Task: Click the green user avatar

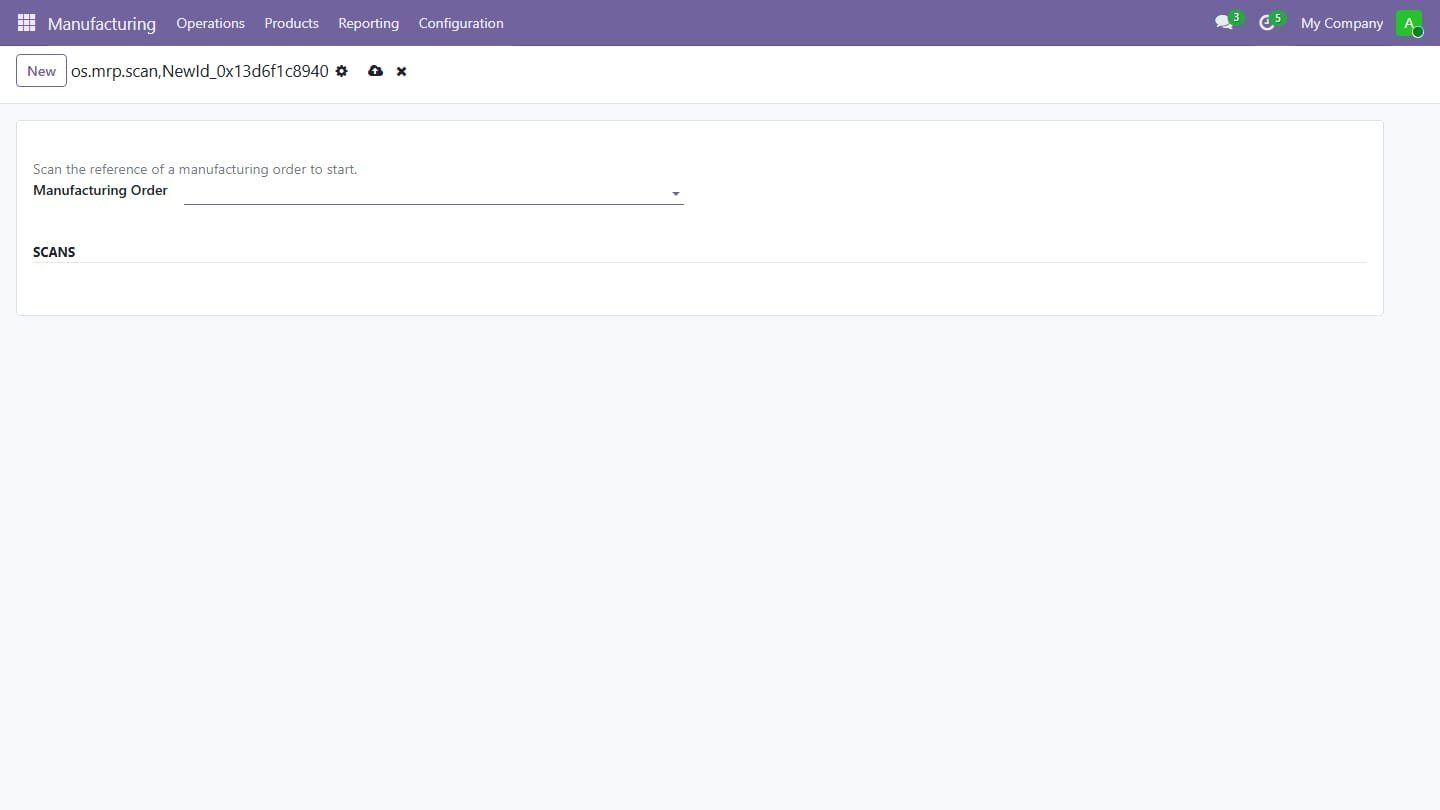Action: (x=1409, y=23)
